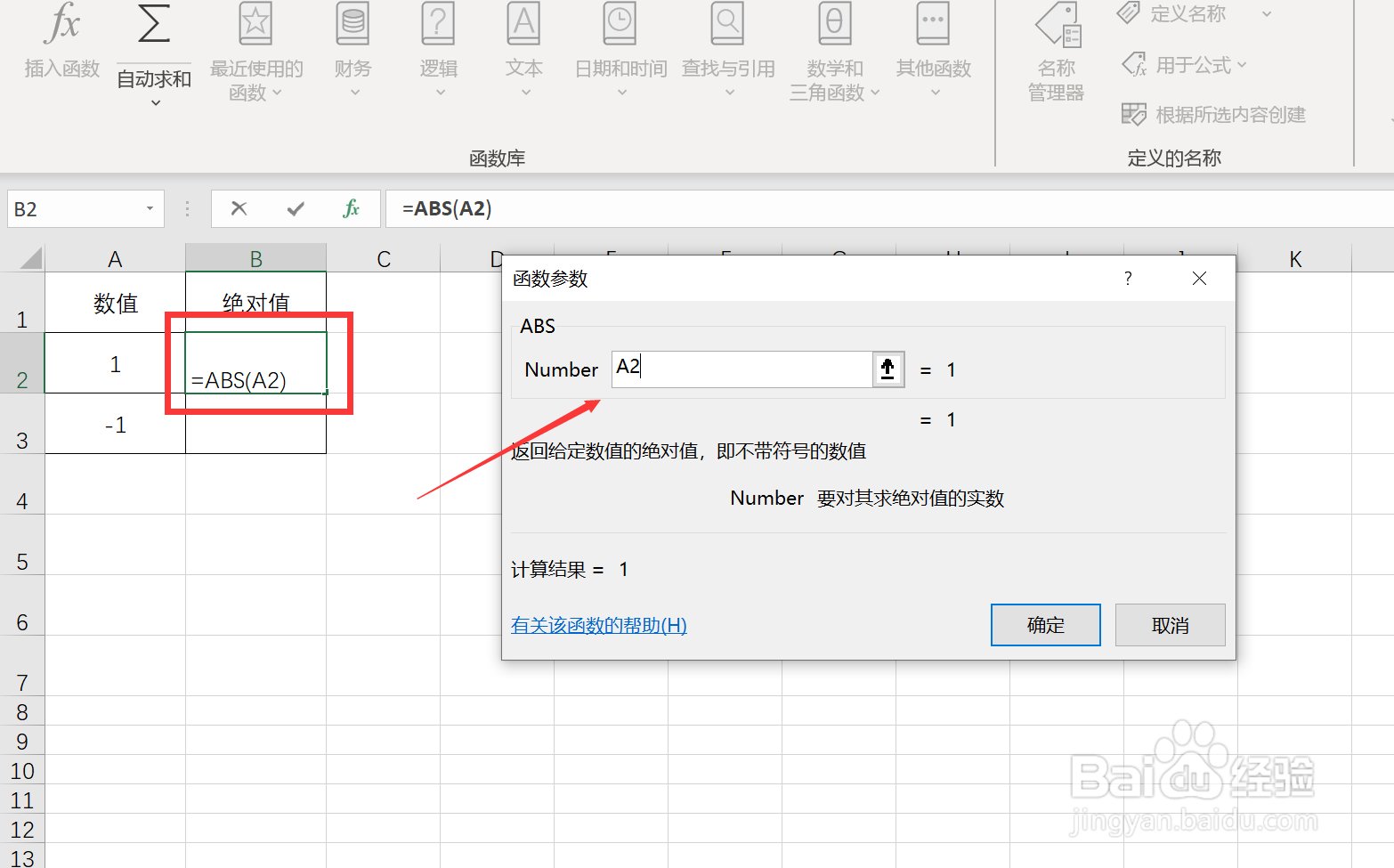Expand Financial (财务) dropdown chevron
Image resolution: width=1394 pixels, height=868 pixels.
click(354, 92)
